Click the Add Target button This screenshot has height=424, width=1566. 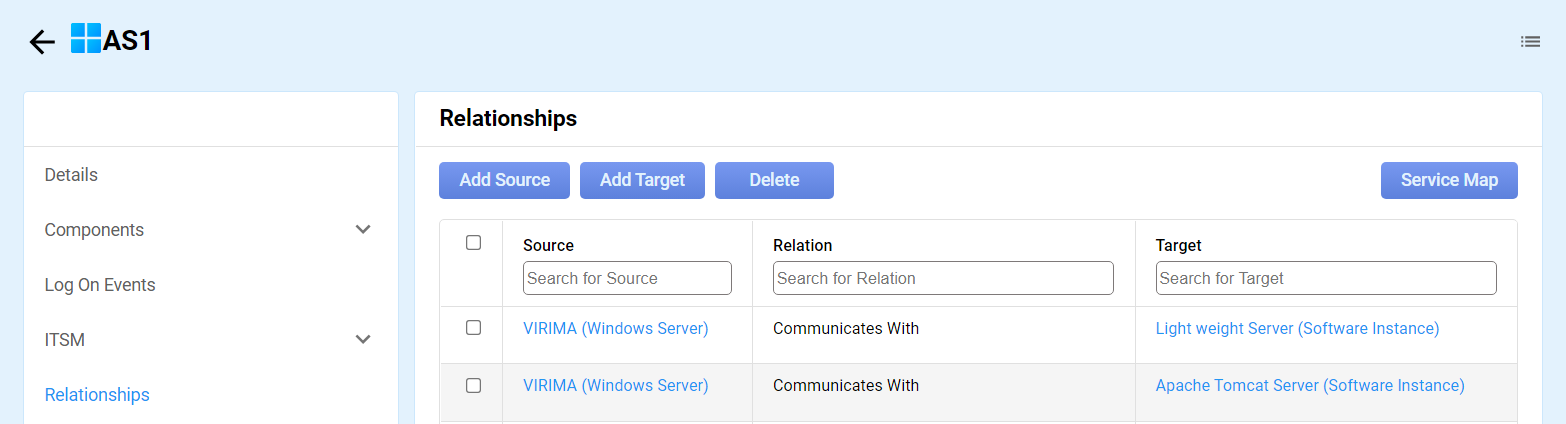tap(642, 180)
